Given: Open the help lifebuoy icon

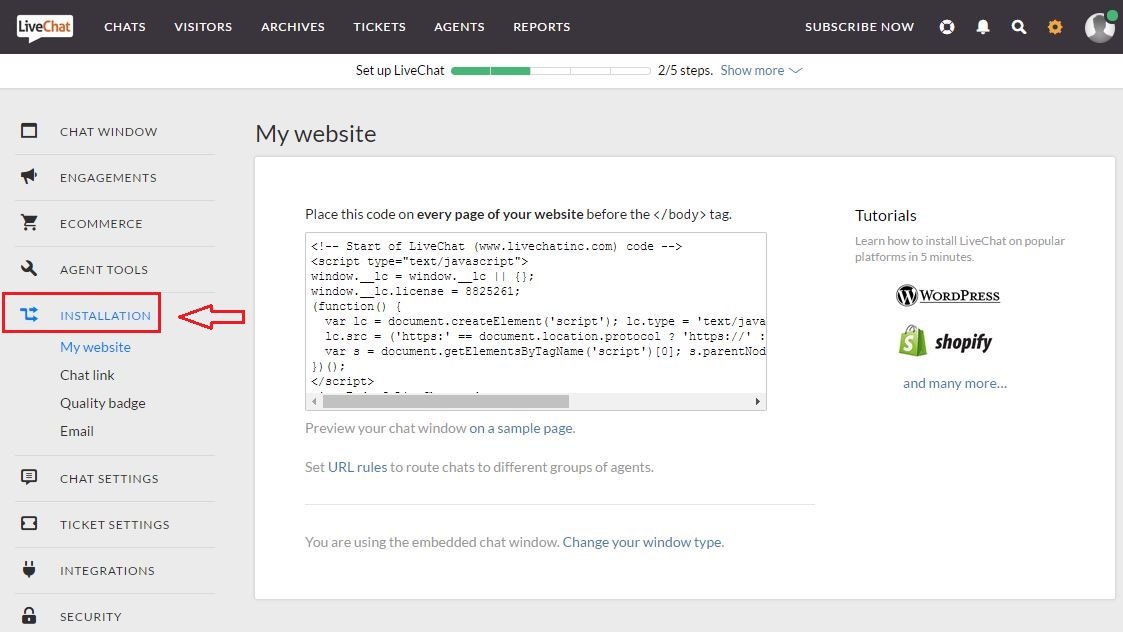Looking at the screenshot, I should pyautogui.click(x=947, y=27).
